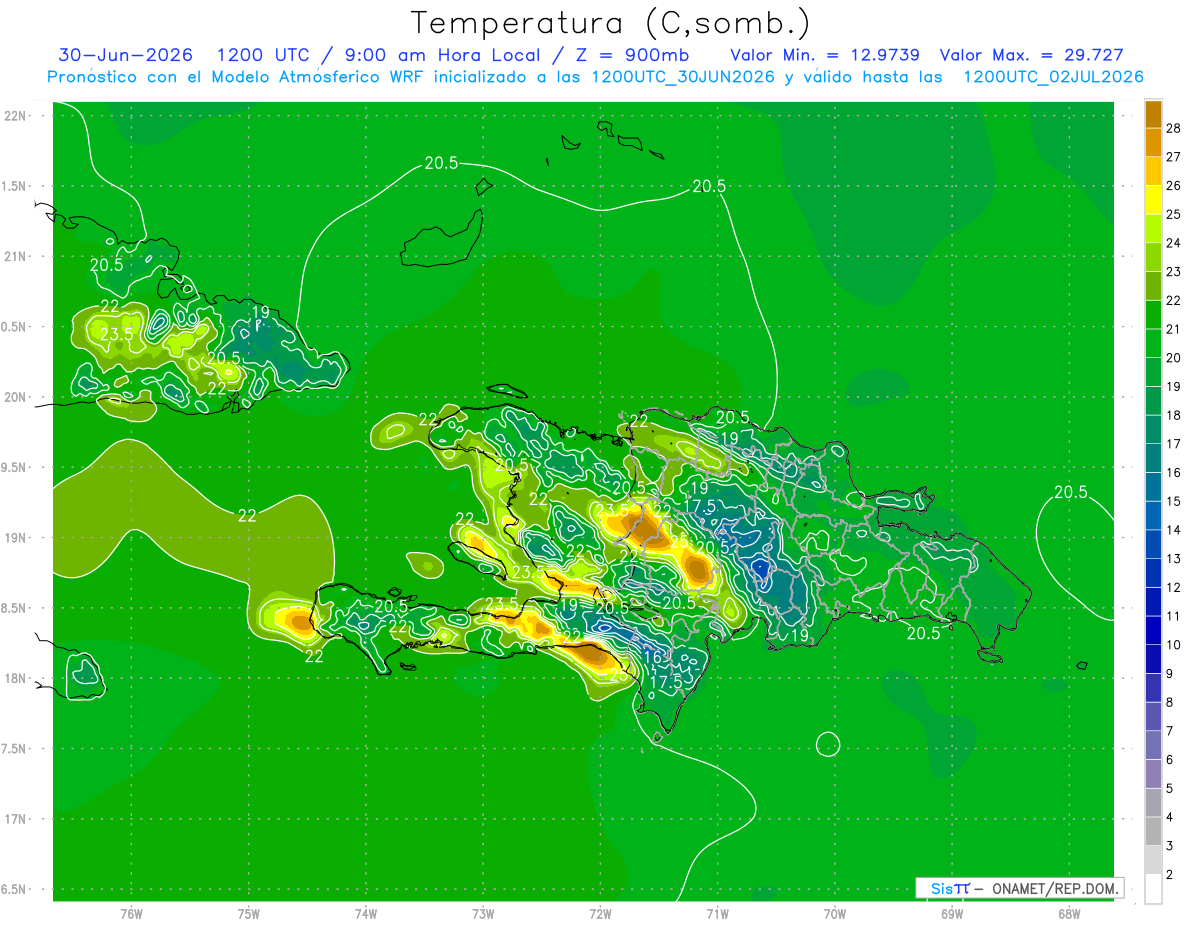Click the legend label "2"
Screen dimensions: 1200x927
click(1170, 875)
